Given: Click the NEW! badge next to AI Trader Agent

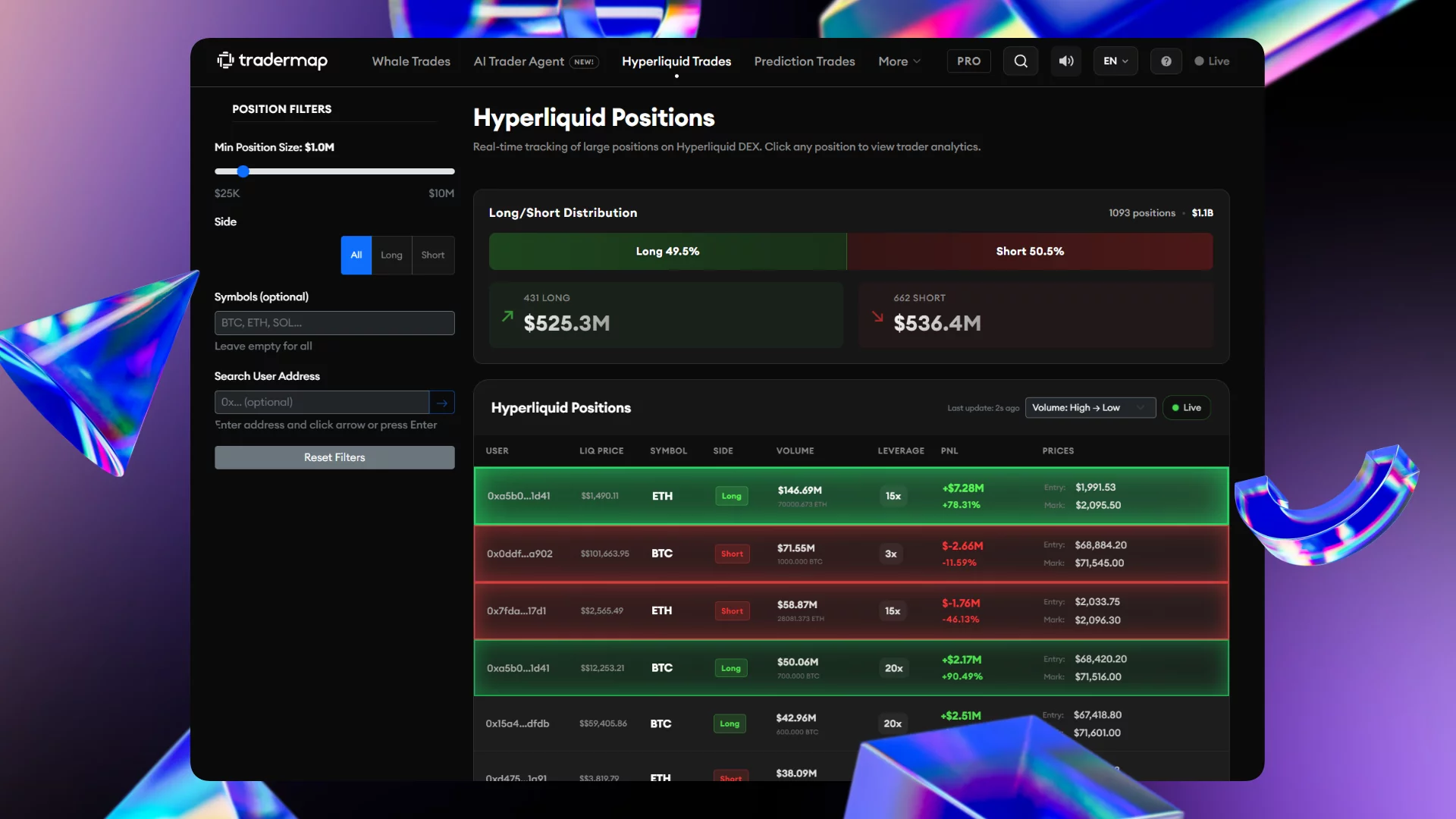Looking at the screenshot, I should (584, 61).
